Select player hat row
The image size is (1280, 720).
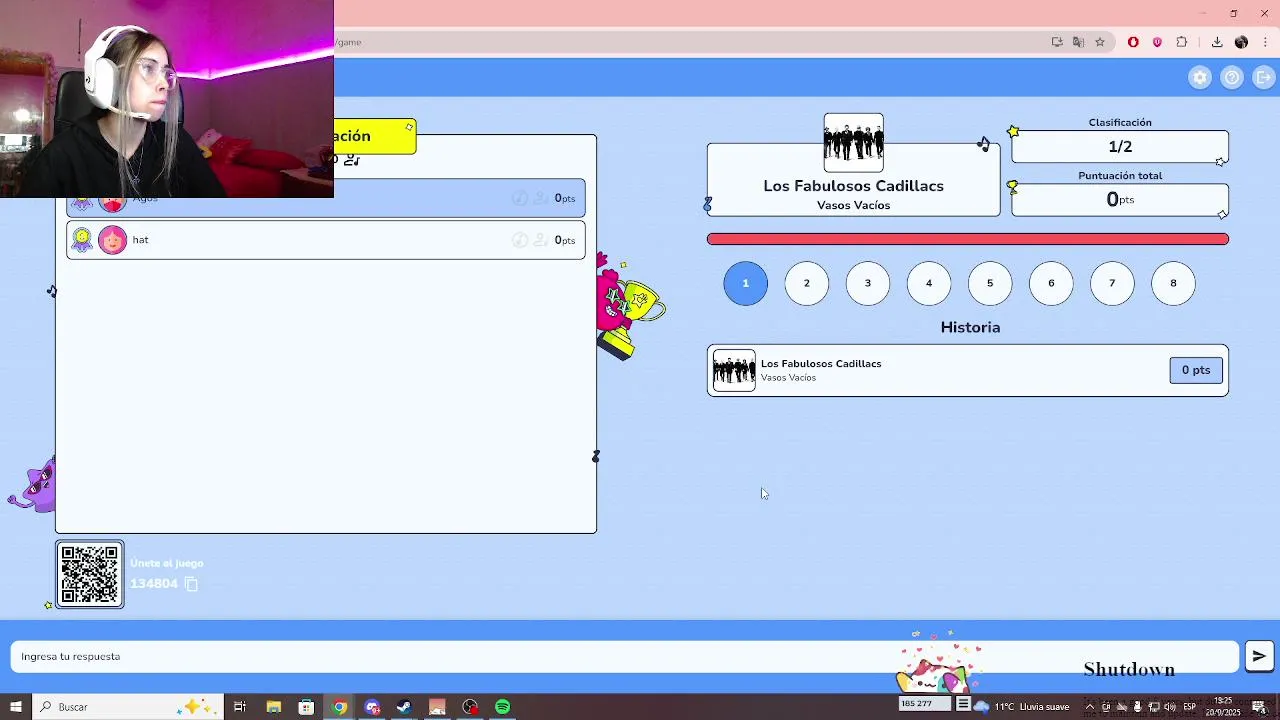pos(326,240)
